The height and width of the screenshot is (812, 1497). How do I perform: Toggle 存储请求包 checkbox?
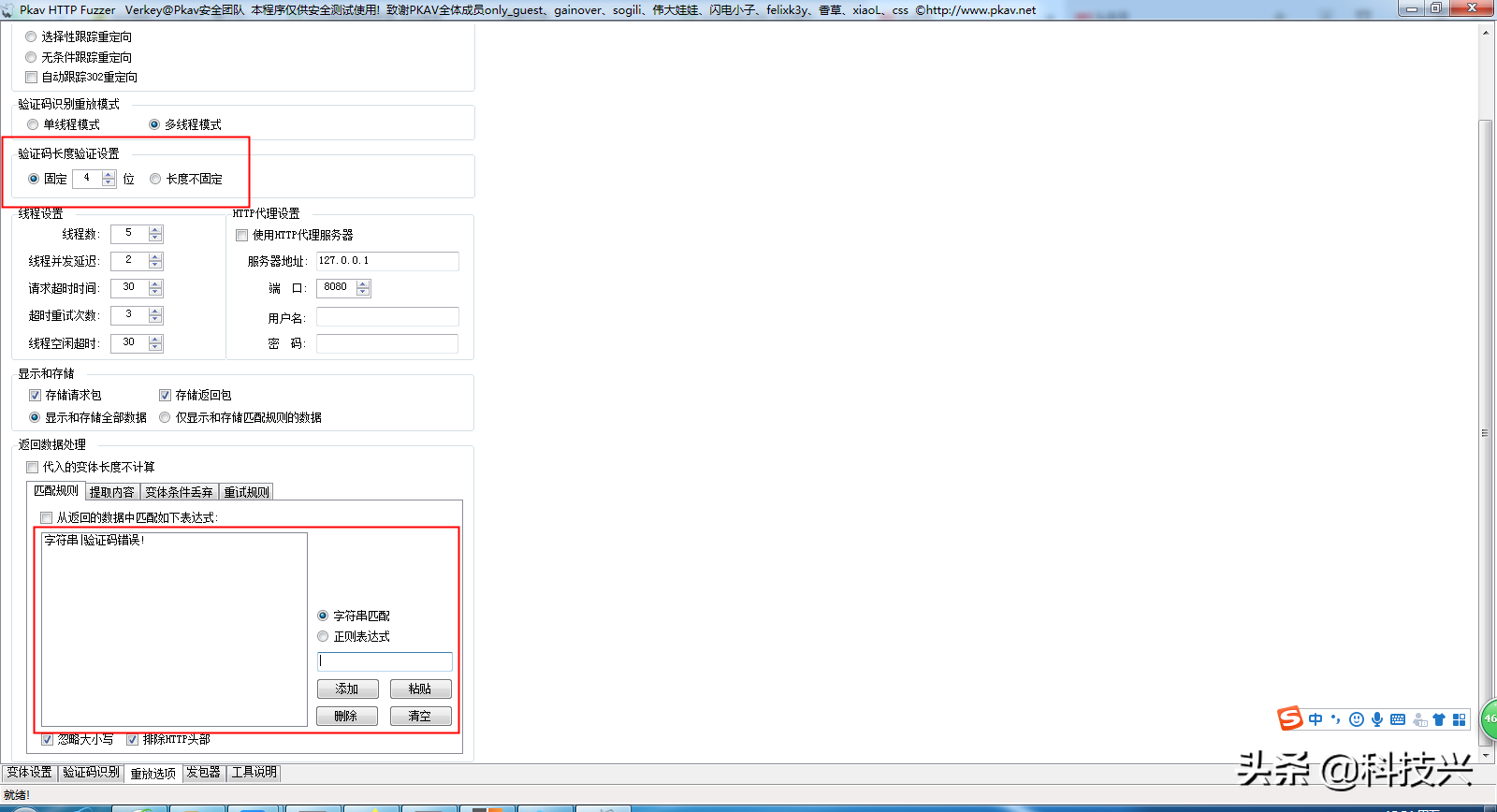(35, 395)
